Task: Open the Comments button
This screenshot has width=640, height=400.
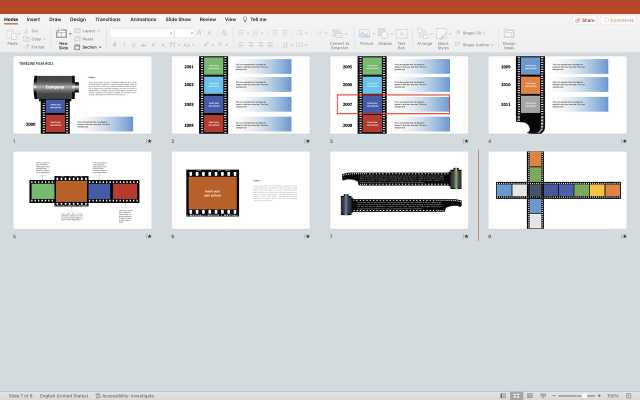Action: (617, 19)
